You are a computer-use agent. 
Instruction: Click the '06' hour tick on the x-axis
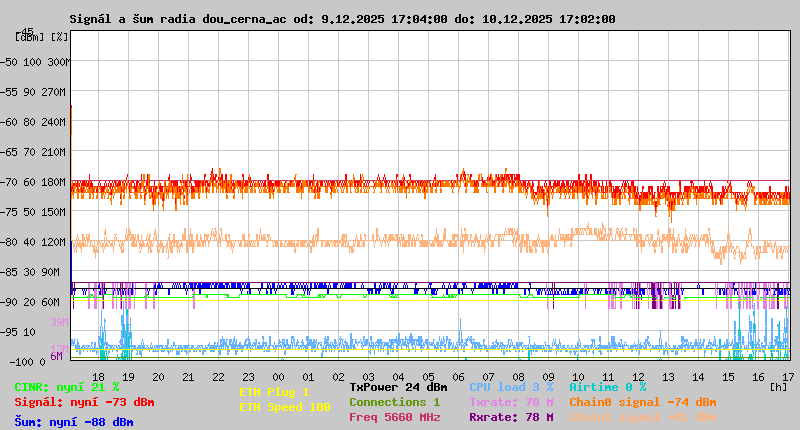[x=459, y=377]
